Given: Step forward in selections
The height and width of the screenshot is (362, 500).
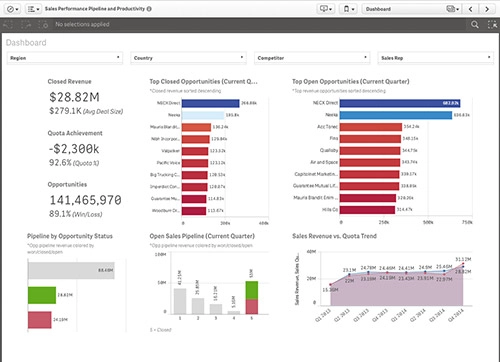Looking at the screenshot, I should 26,24.
